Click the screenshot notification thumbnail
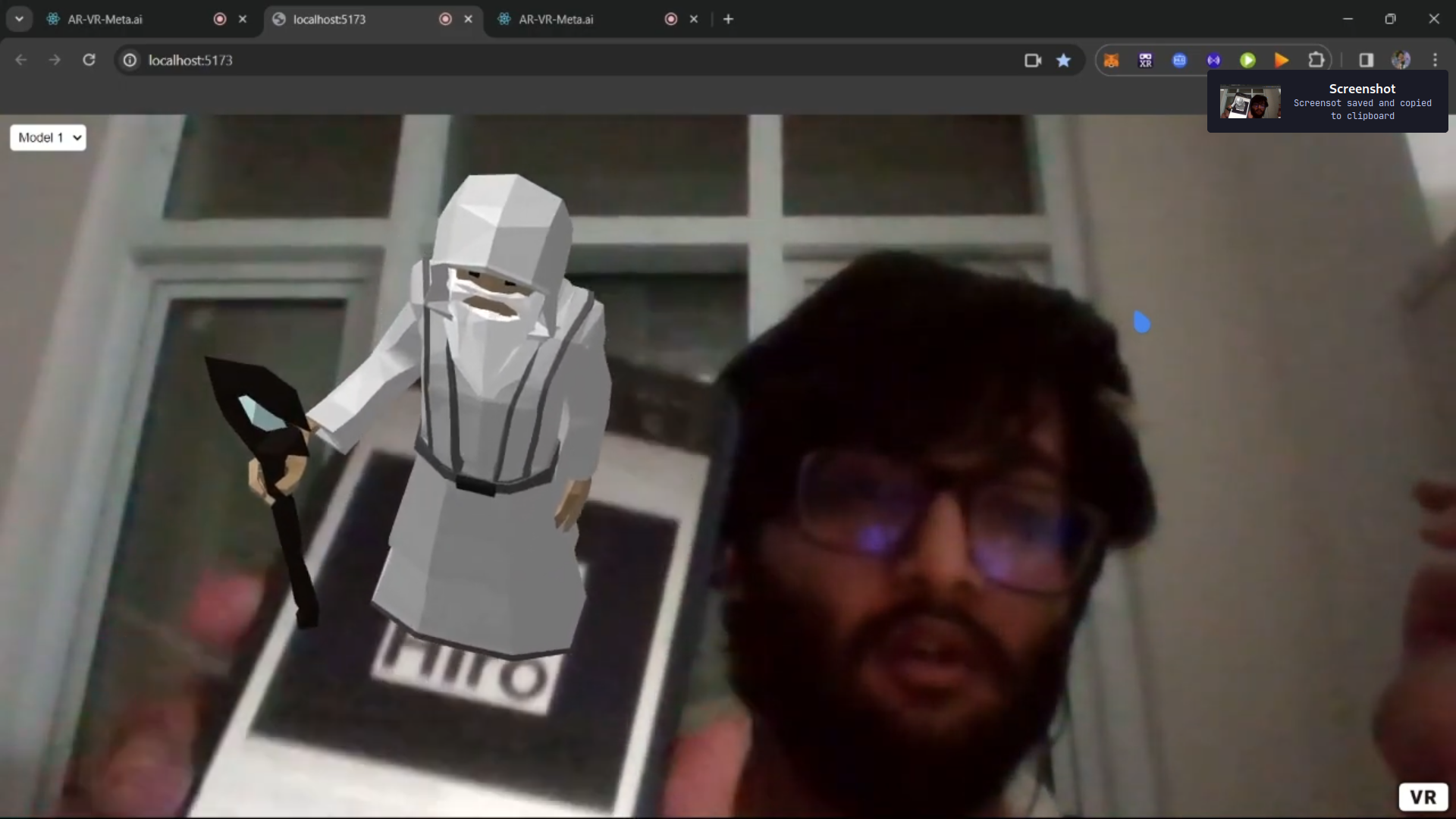The image size is (1456, 819). [1250, 102]
